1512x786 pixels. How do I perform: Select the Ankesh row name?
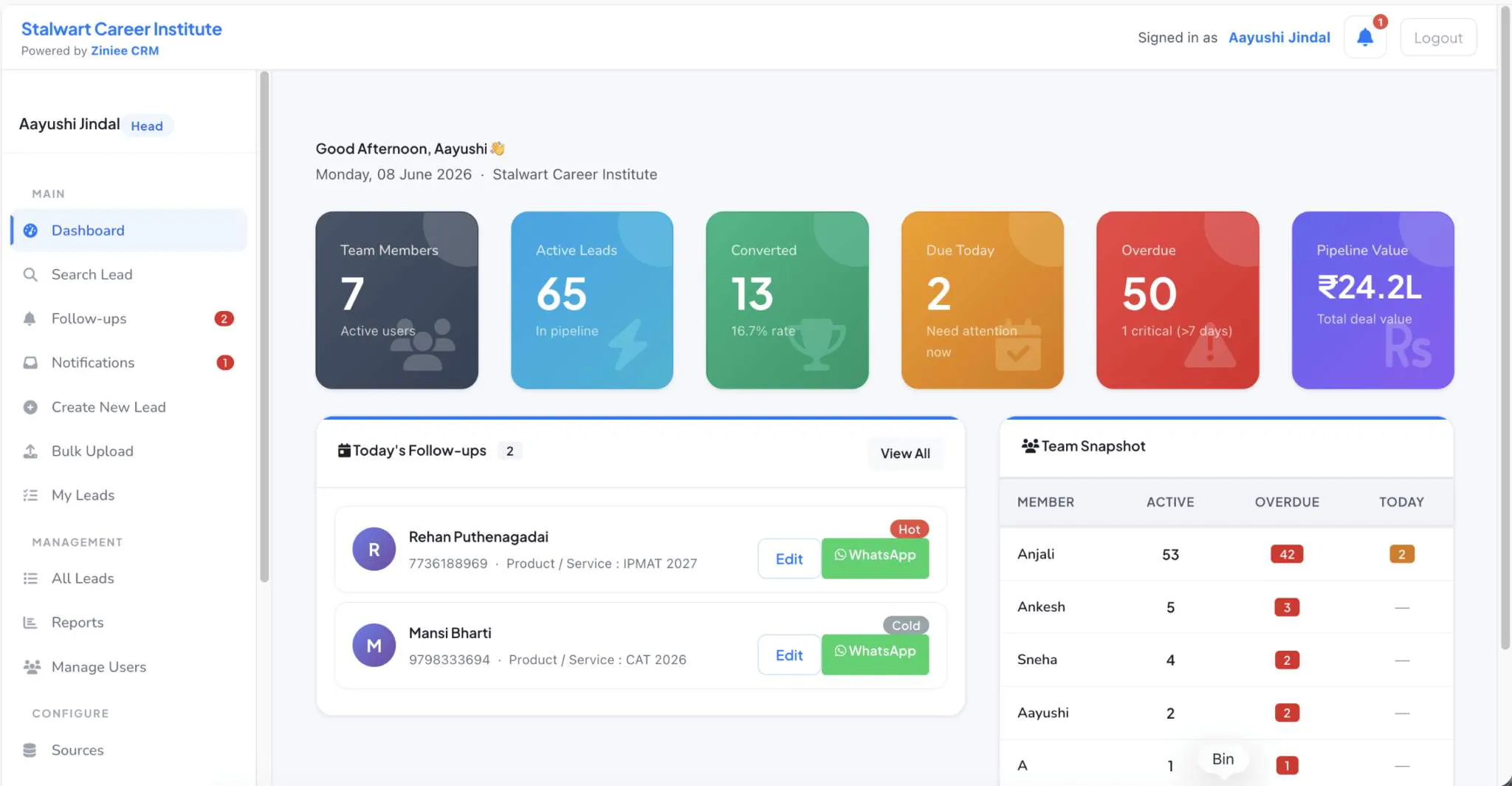pyautogui.click(x=1041, y=606)
